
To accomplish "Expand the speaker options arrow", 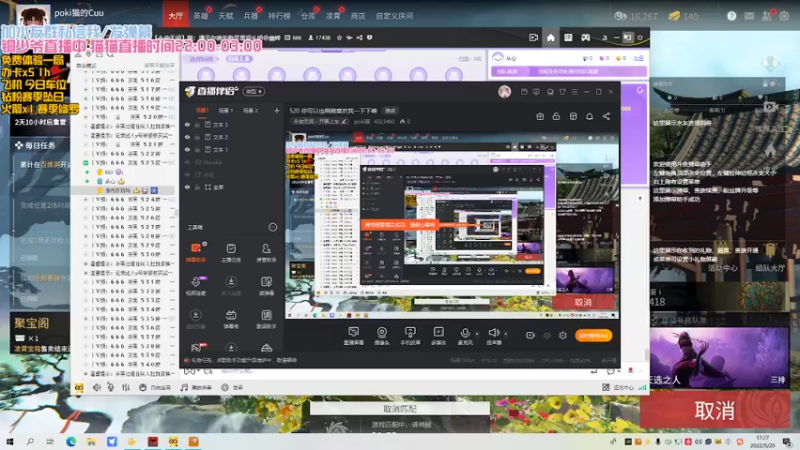I will pos(506,334).
